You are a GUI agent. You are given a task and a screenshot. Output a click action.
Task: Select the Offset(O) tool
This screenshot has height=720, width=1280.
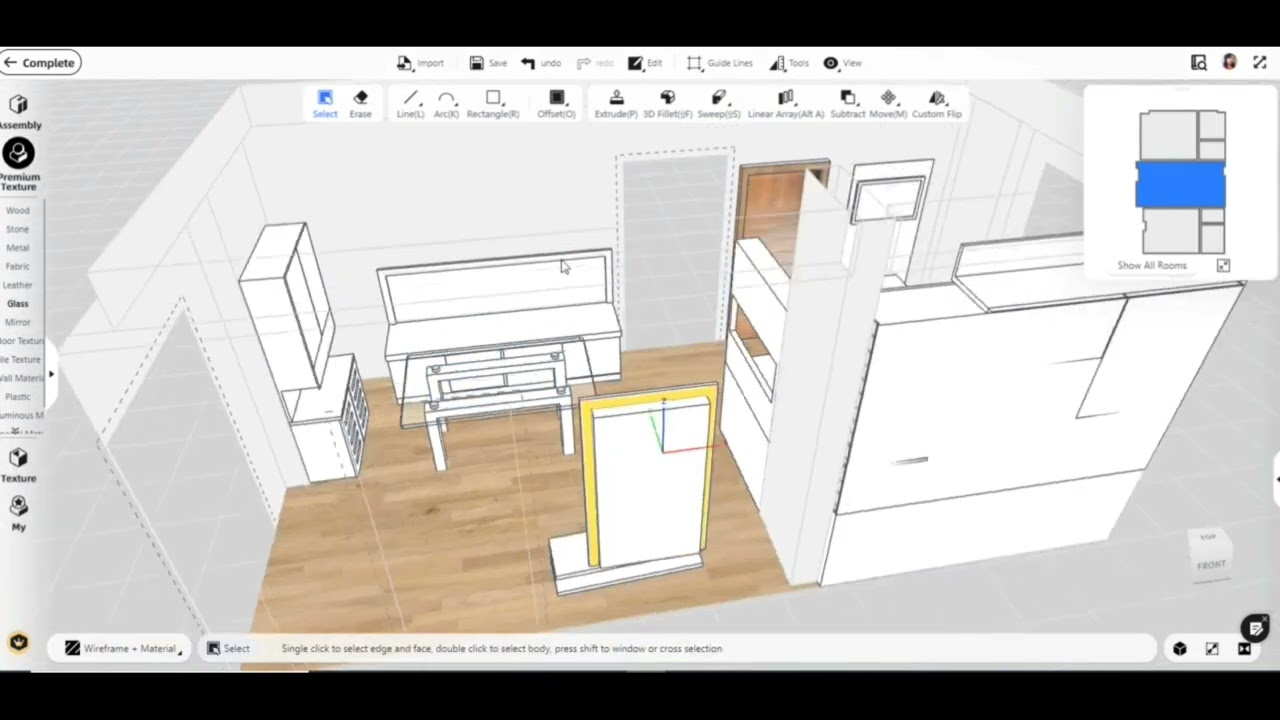pyautogui.click(x=556, y=104)
